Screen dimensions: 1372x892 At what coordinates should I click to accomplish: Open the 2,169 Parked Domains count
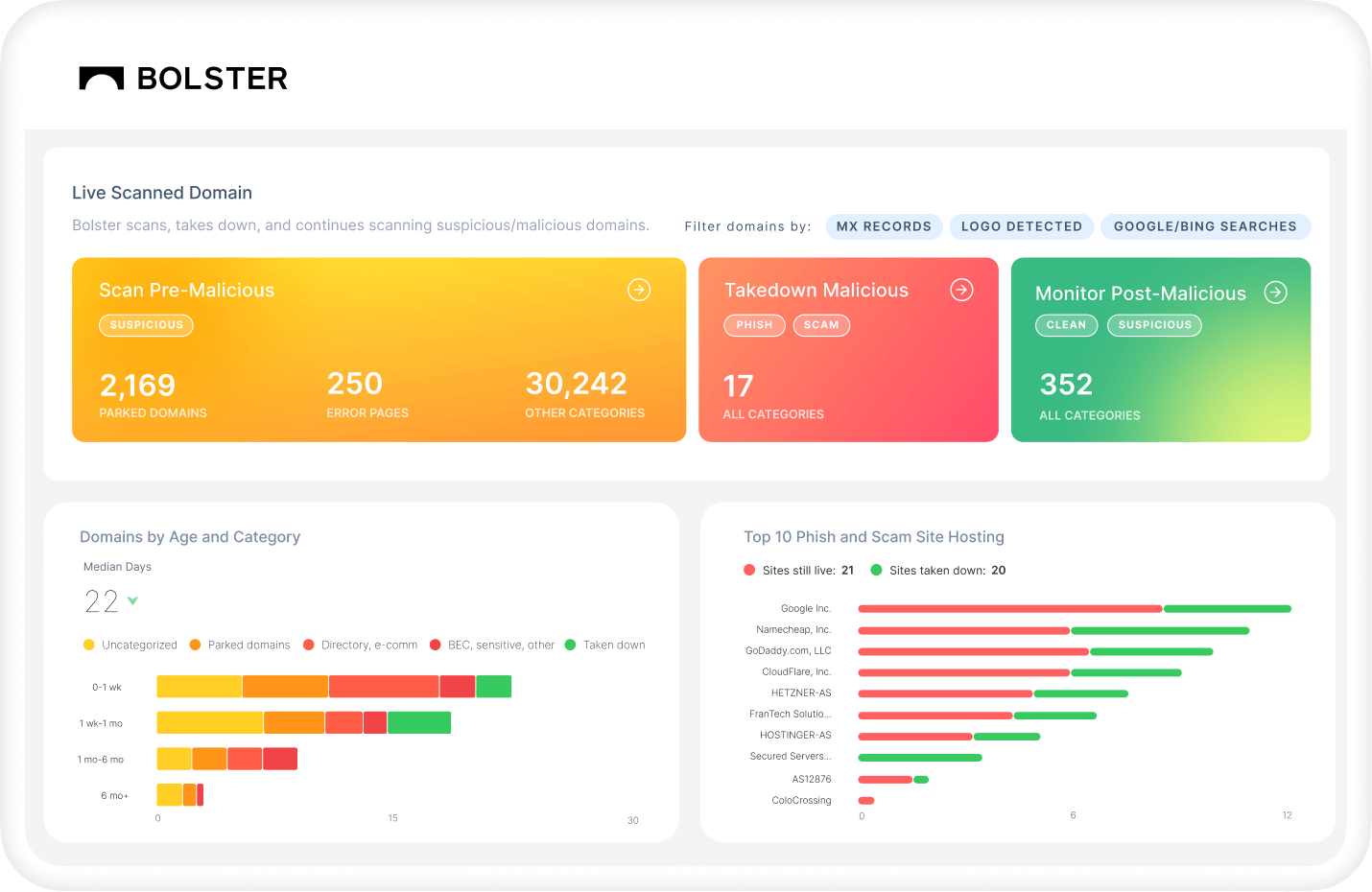138,386
